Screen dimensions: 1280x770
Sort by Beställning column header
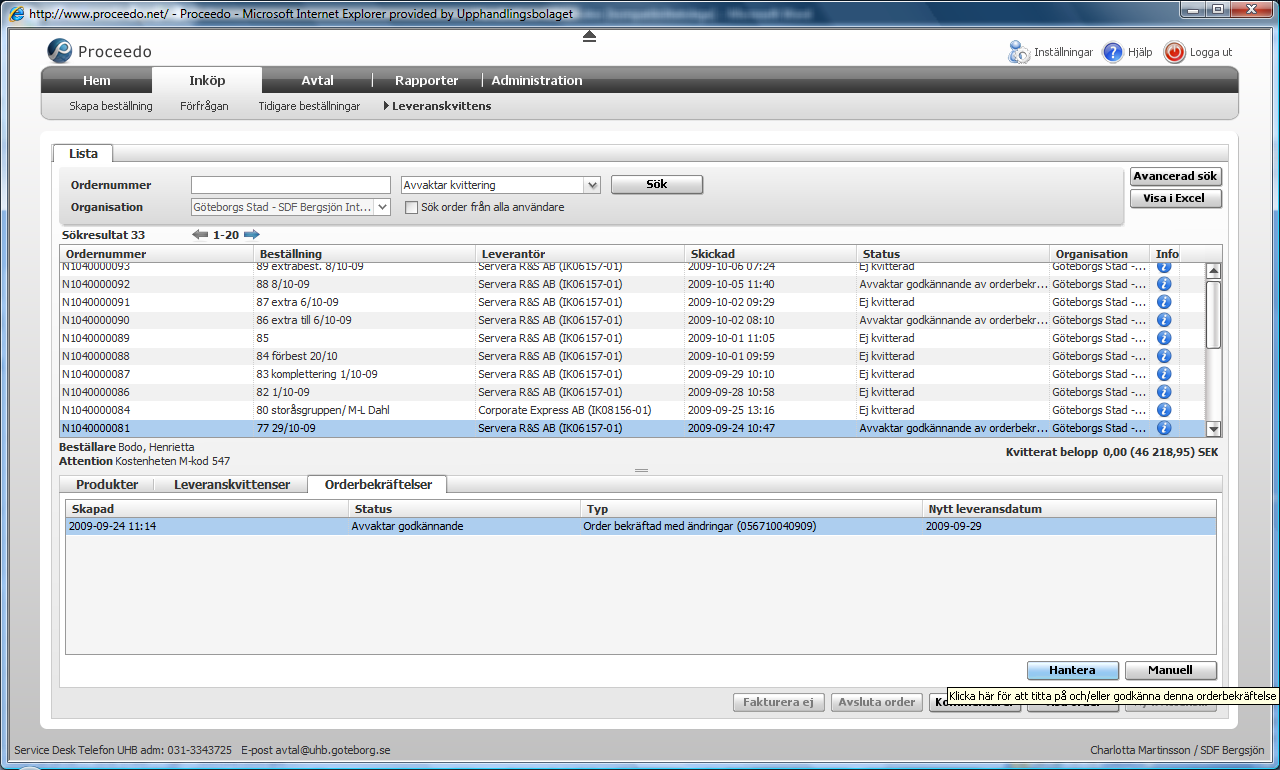pyautogui.click(x=364, y=254)
